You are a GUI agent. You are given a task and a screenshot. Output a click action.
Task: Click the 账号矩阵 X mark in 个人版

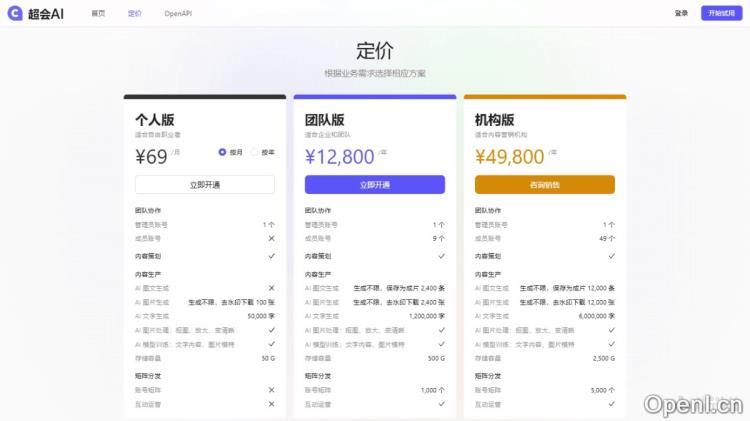(x=271, y=390)
